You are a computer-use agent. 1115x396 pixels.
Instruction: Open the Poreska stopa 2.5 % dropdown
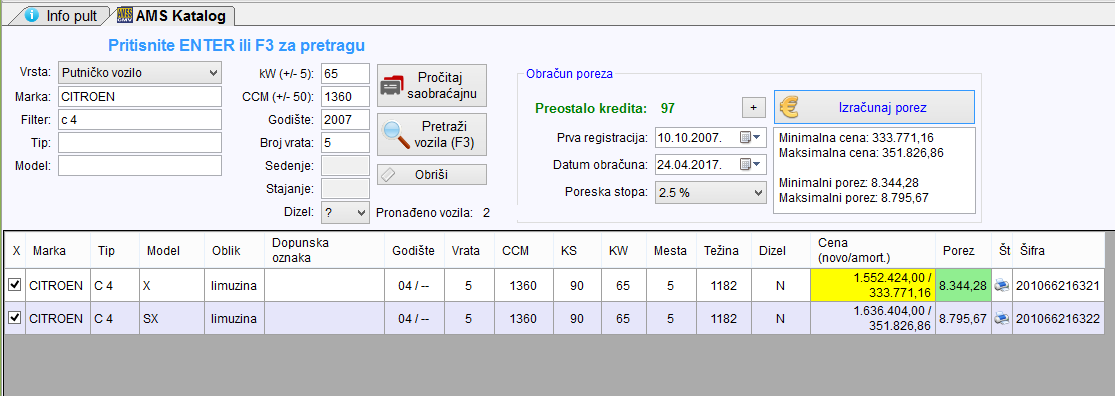click(x=710, y=193)
